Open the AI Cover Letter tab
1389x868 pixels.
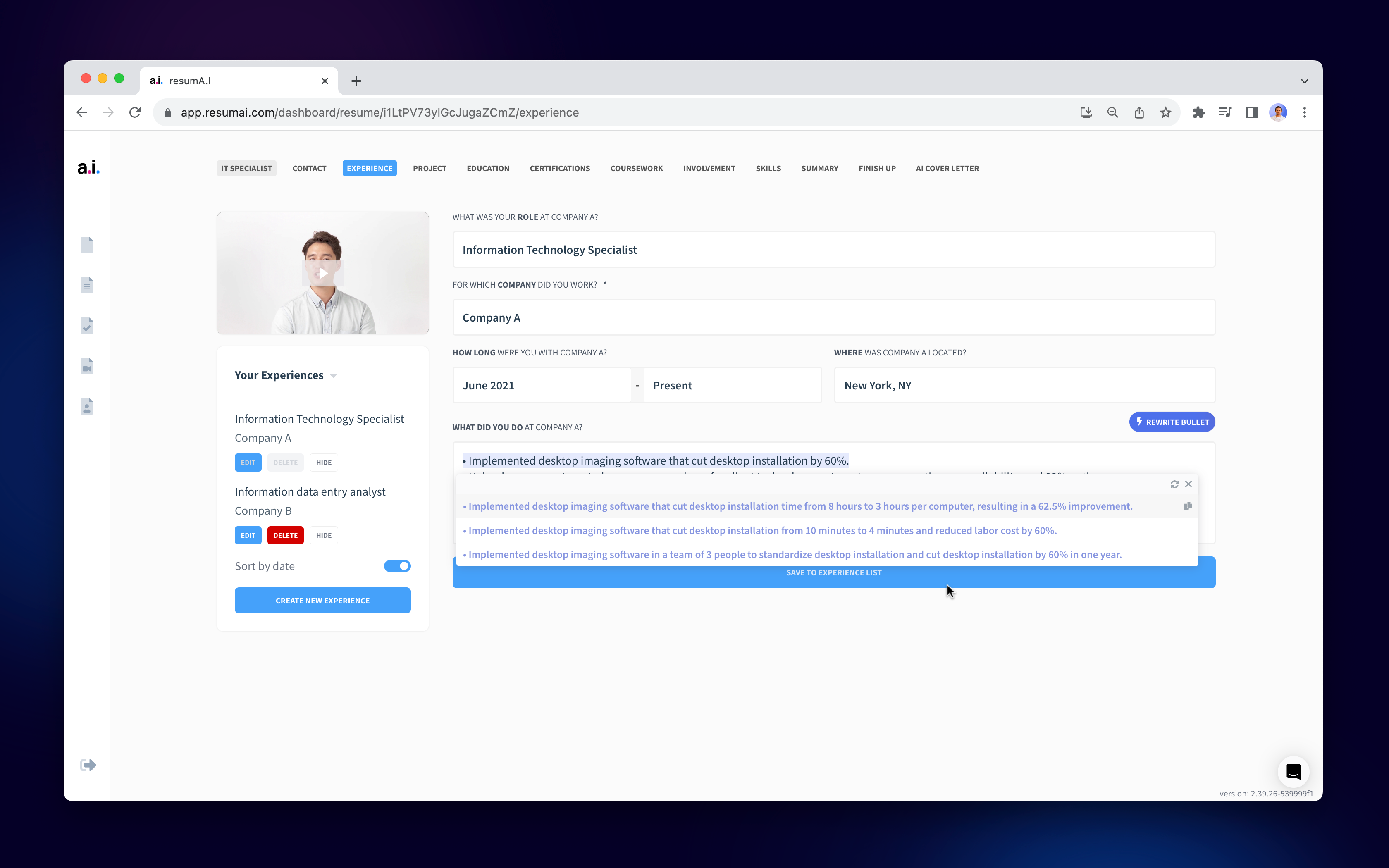(x=947, y=168)
